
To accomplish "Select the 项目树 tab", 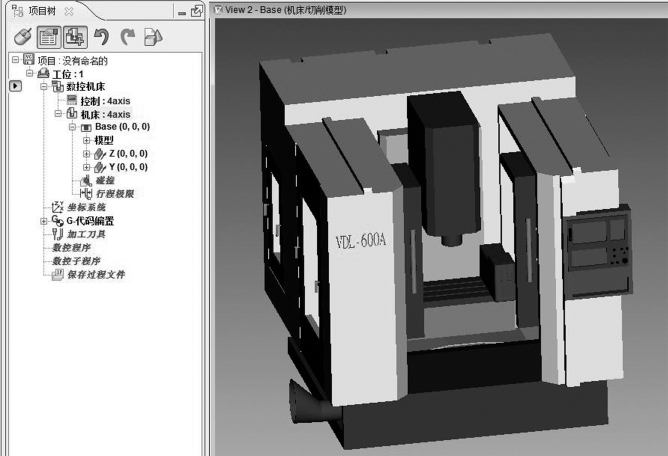I will coord(42,11).
